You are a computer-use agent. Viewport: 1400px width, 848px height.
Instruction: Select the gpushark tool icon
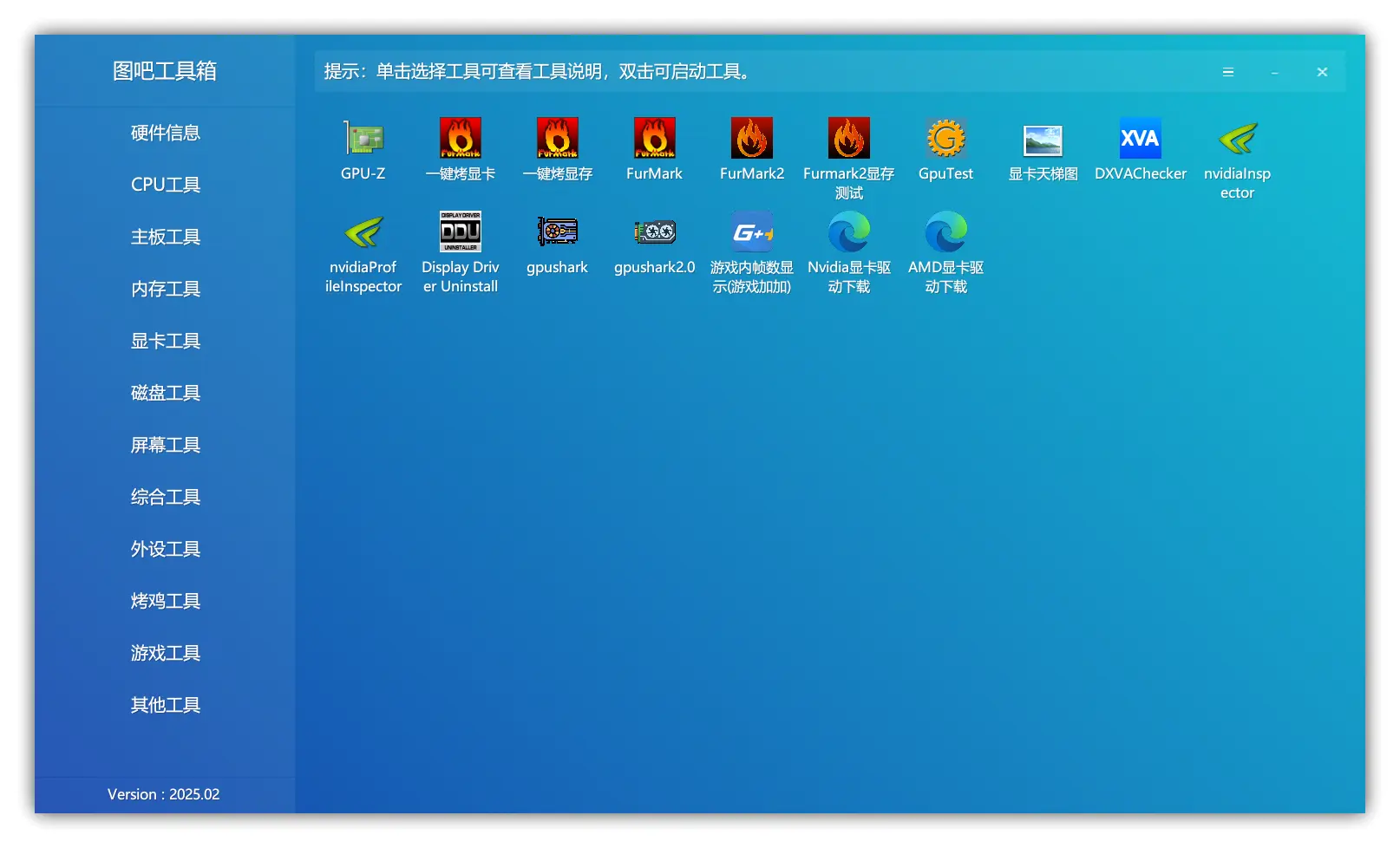(558, 232)
